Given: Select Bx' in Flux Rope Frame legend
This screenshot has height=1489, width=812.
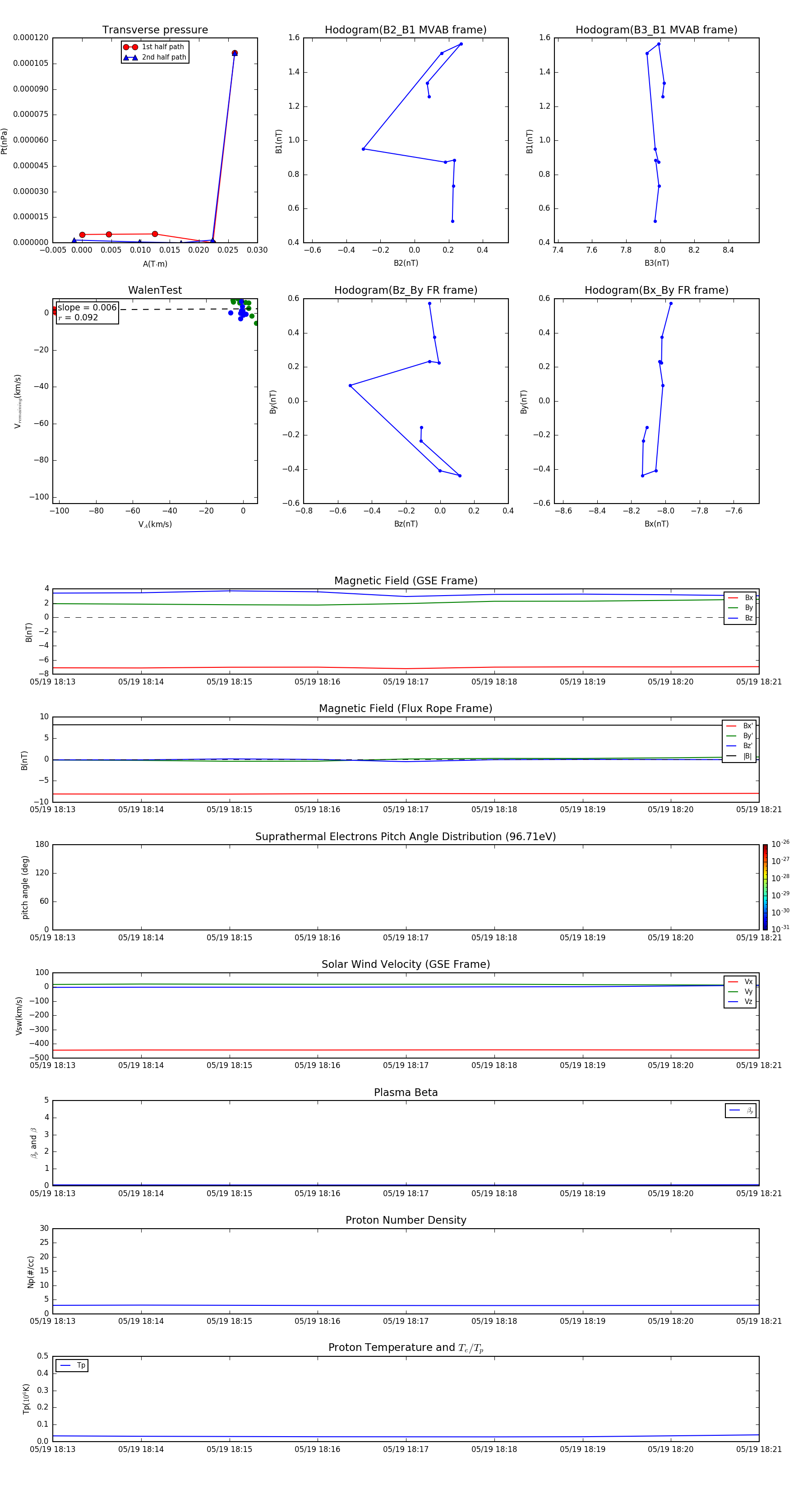Looking at the screenshot, I should pyautogui.click(x=740, y=726).
